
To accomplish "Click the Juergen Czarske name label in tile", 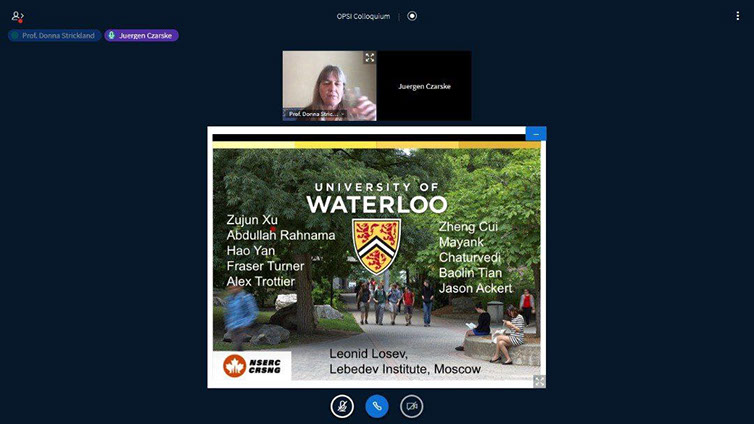I will pyautogui.click(x=424, y=86).
